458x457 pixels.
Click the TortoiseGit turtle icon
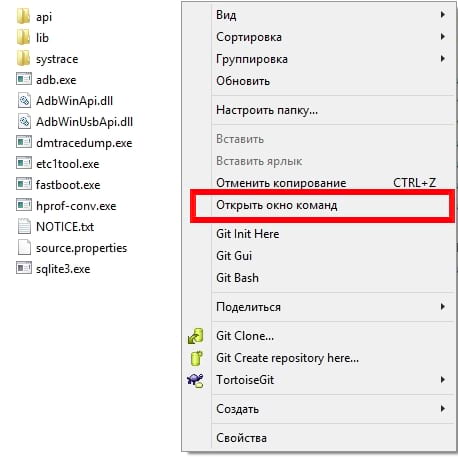(195, 380)
